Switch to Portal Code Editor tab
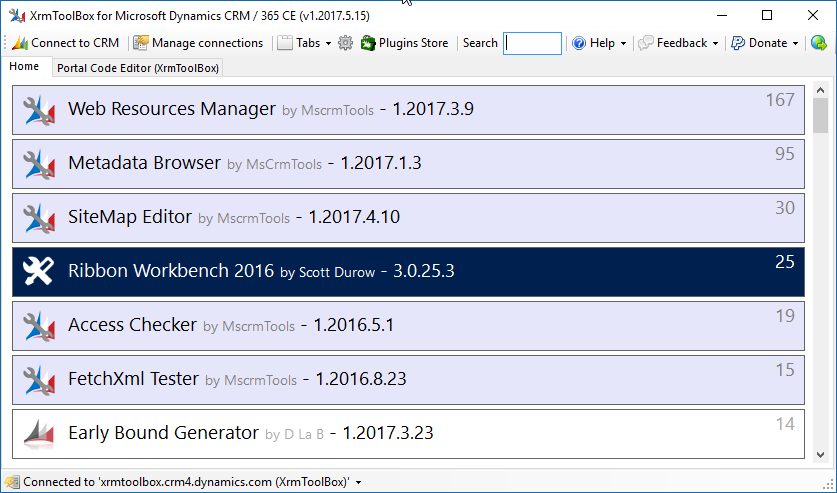Screen dimensions: 837x493 pos(137,68)
